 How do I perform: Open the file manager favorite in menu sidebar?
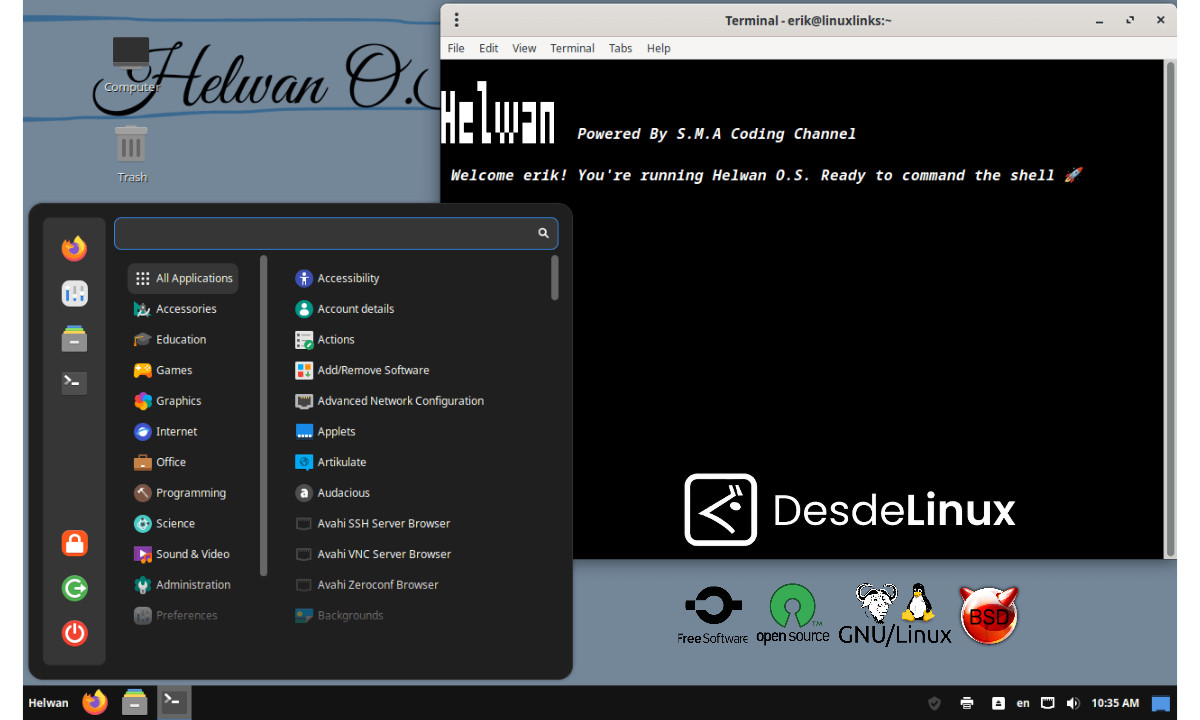pos(74,338)
